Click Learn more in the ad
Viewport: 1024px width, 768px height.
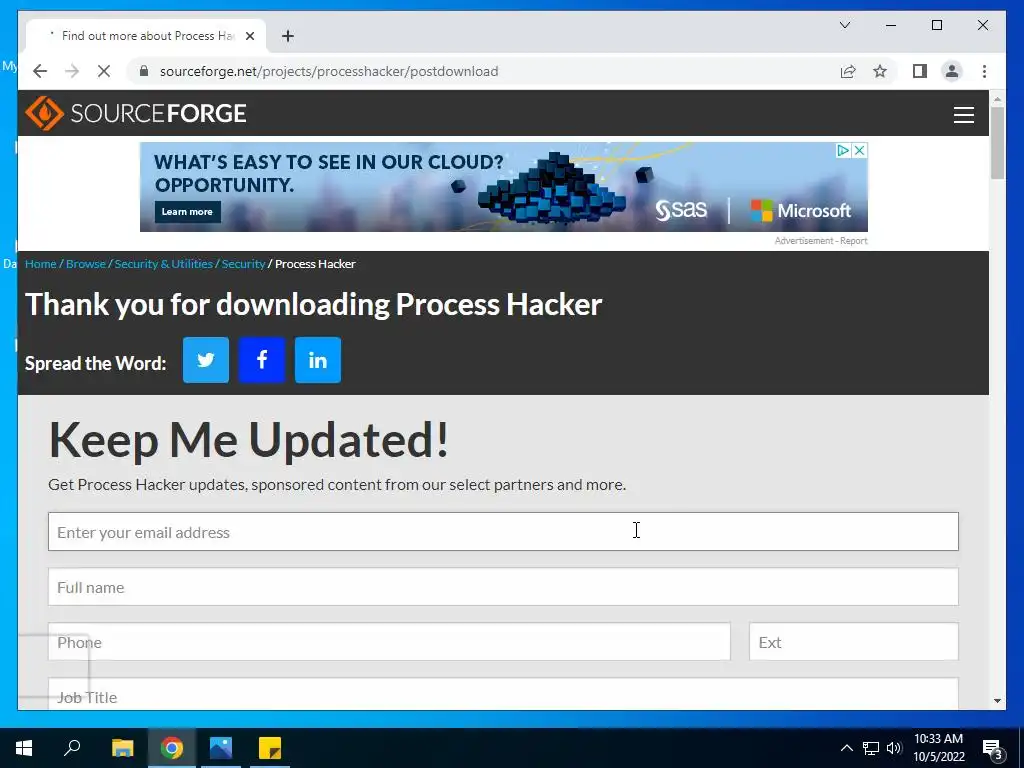[x=187, y=212]
